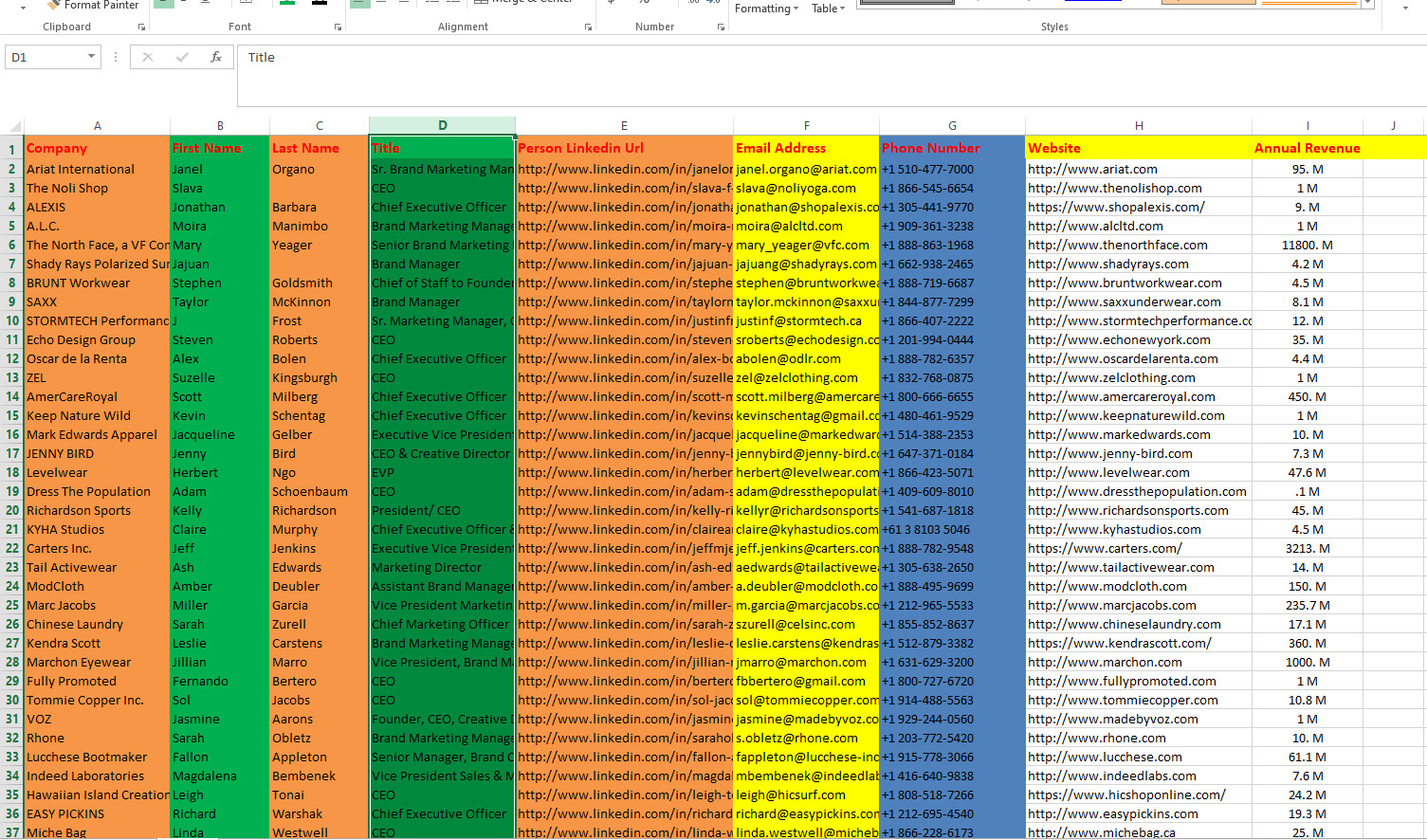Select column H header
The image size is (1427, 840).
point(1139,125)
